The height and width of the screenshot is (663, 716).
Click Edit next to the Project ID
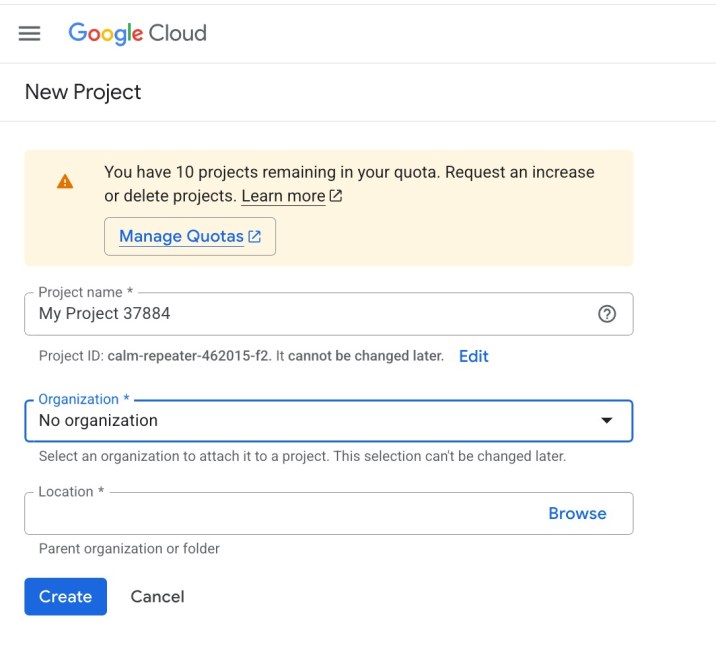click(473, 356)
